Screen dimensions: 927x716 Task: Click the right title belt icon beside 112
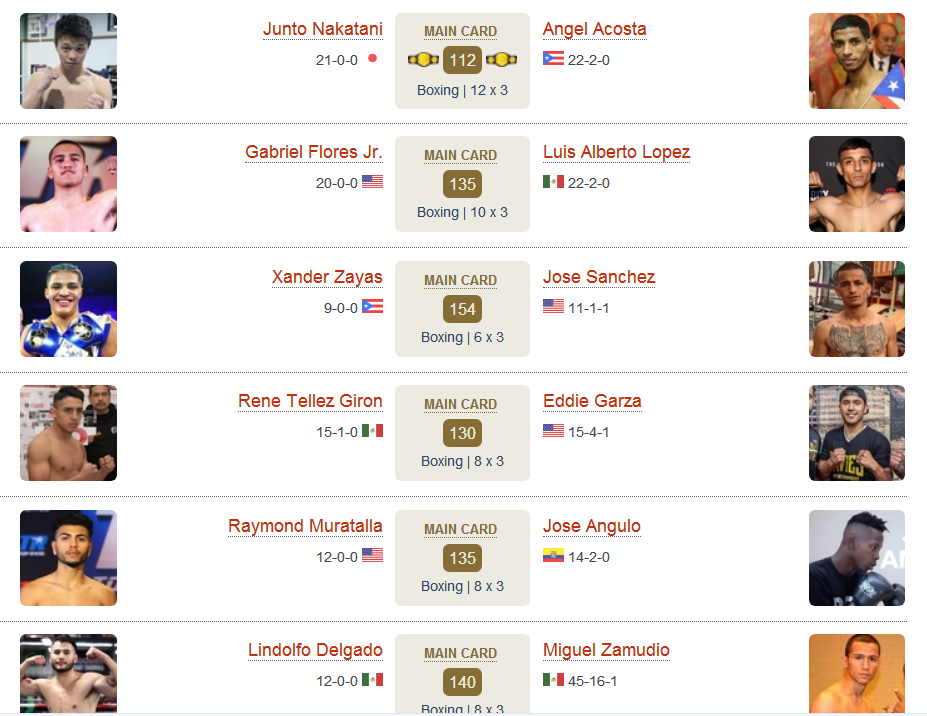[501, 60]
